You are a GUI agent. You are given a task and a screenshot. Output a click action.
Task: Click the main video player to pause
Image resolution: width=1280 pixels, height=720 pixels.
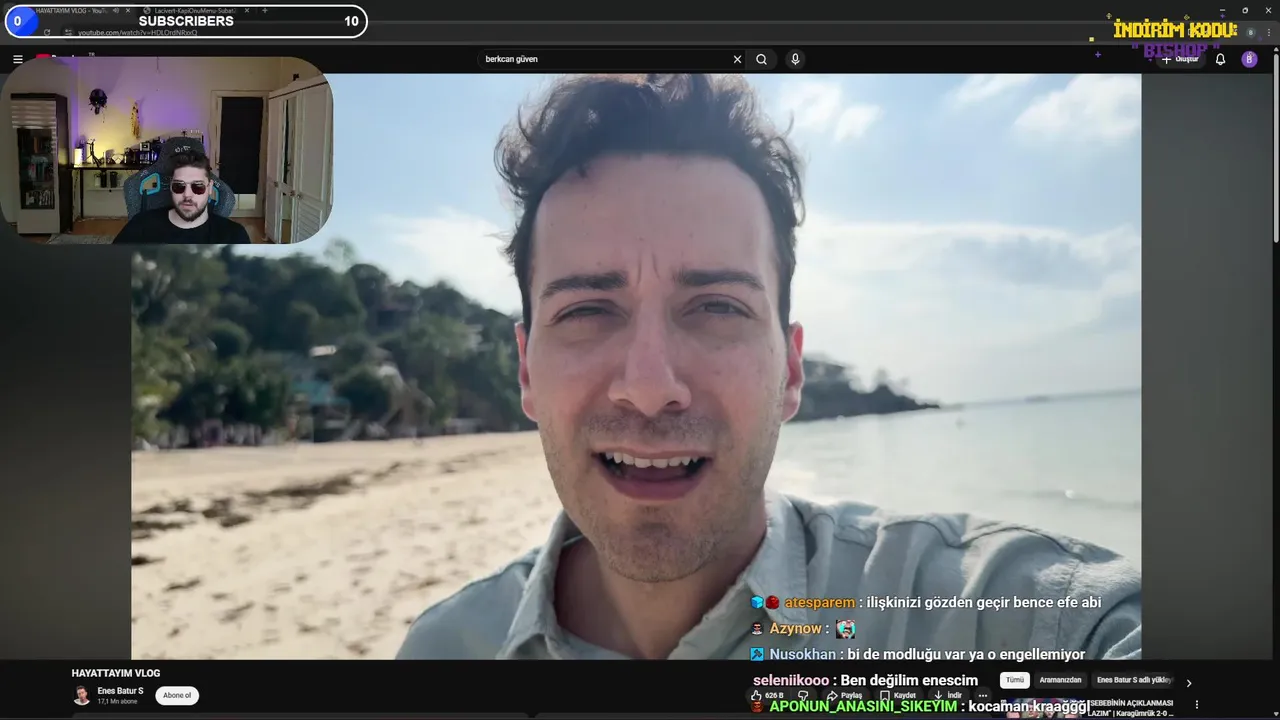636,366
